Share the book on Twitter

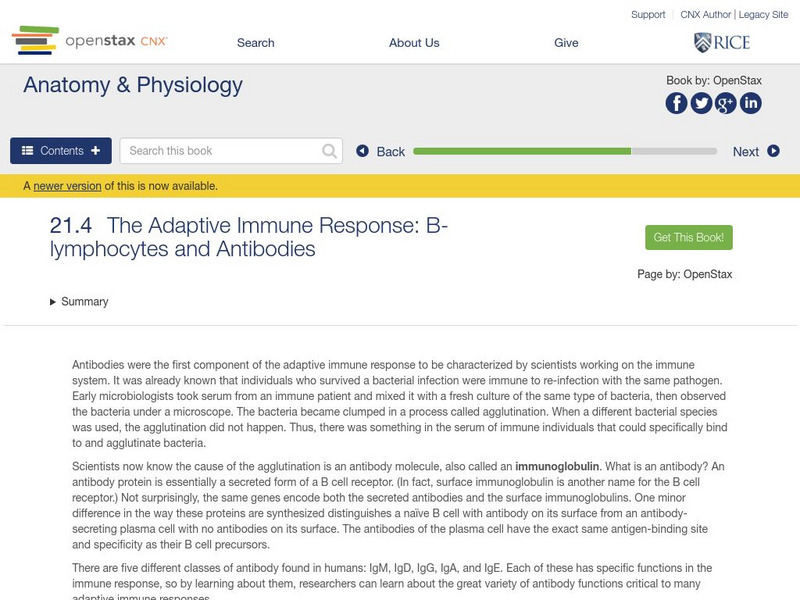point(701,103)
